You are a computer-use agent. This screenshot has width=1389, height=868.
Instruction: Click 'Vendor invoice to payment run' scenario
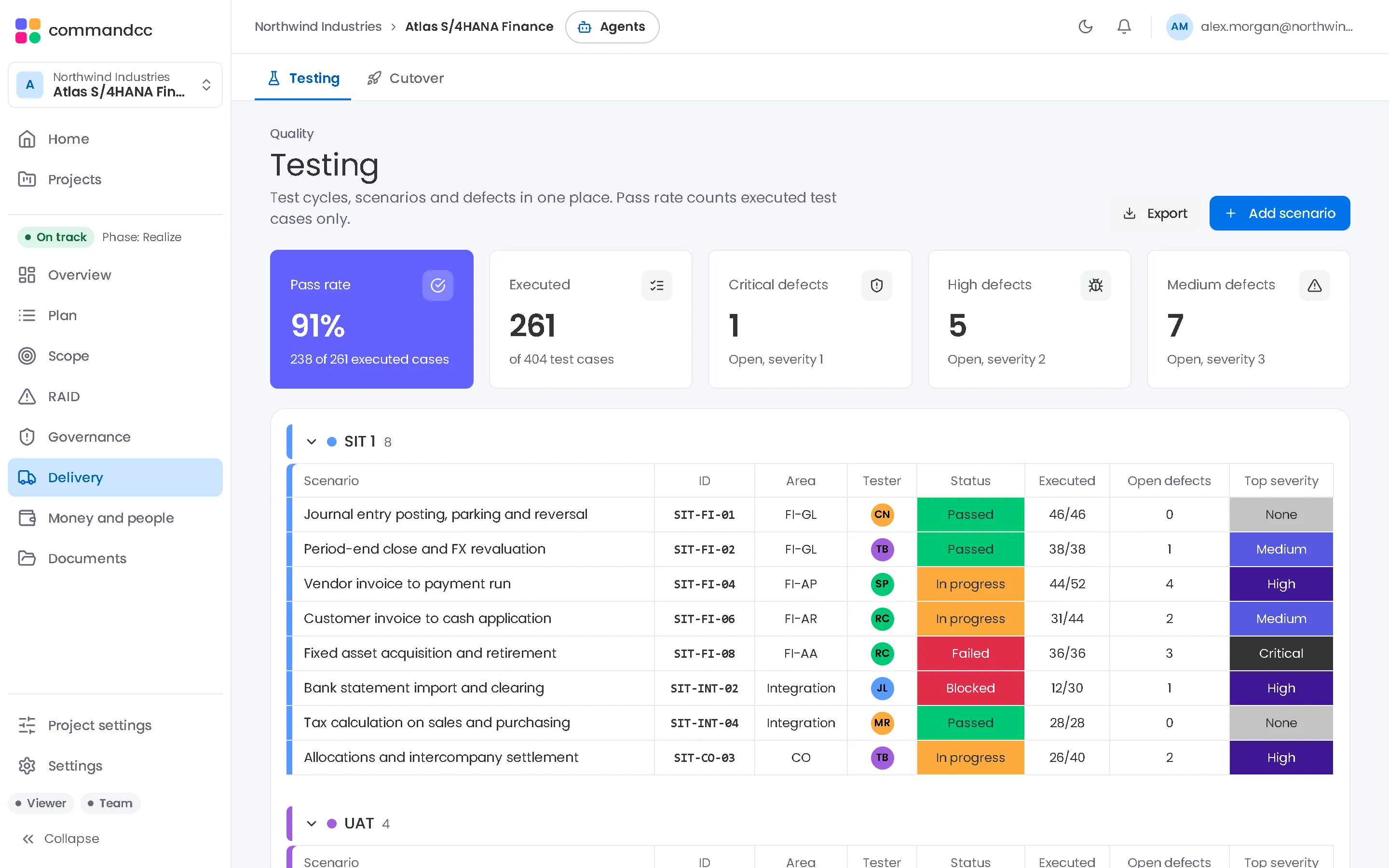(407, 584)
